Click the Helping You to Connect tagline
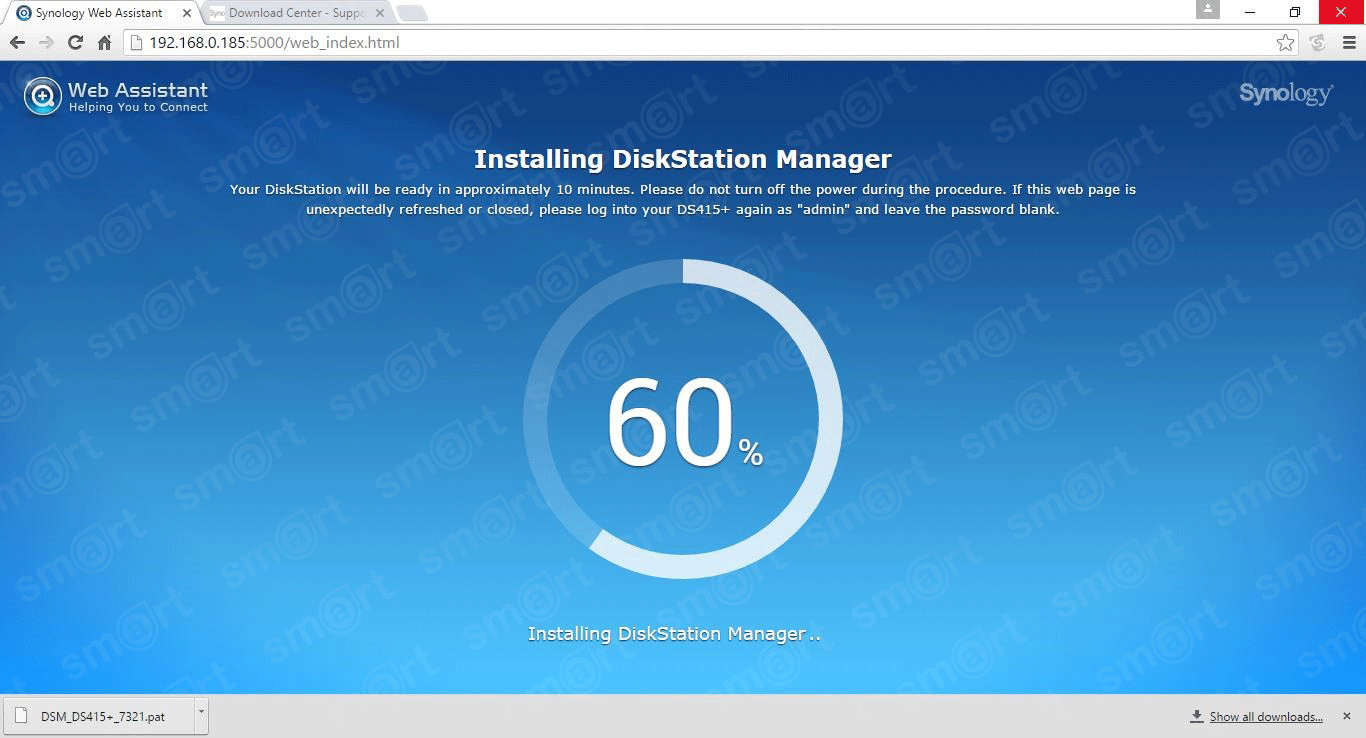 tap(138, 107)
